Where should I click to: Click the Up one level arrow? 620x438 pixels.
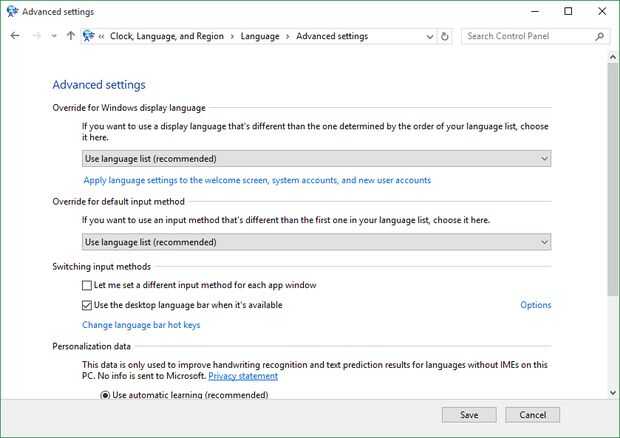point(70,36)
